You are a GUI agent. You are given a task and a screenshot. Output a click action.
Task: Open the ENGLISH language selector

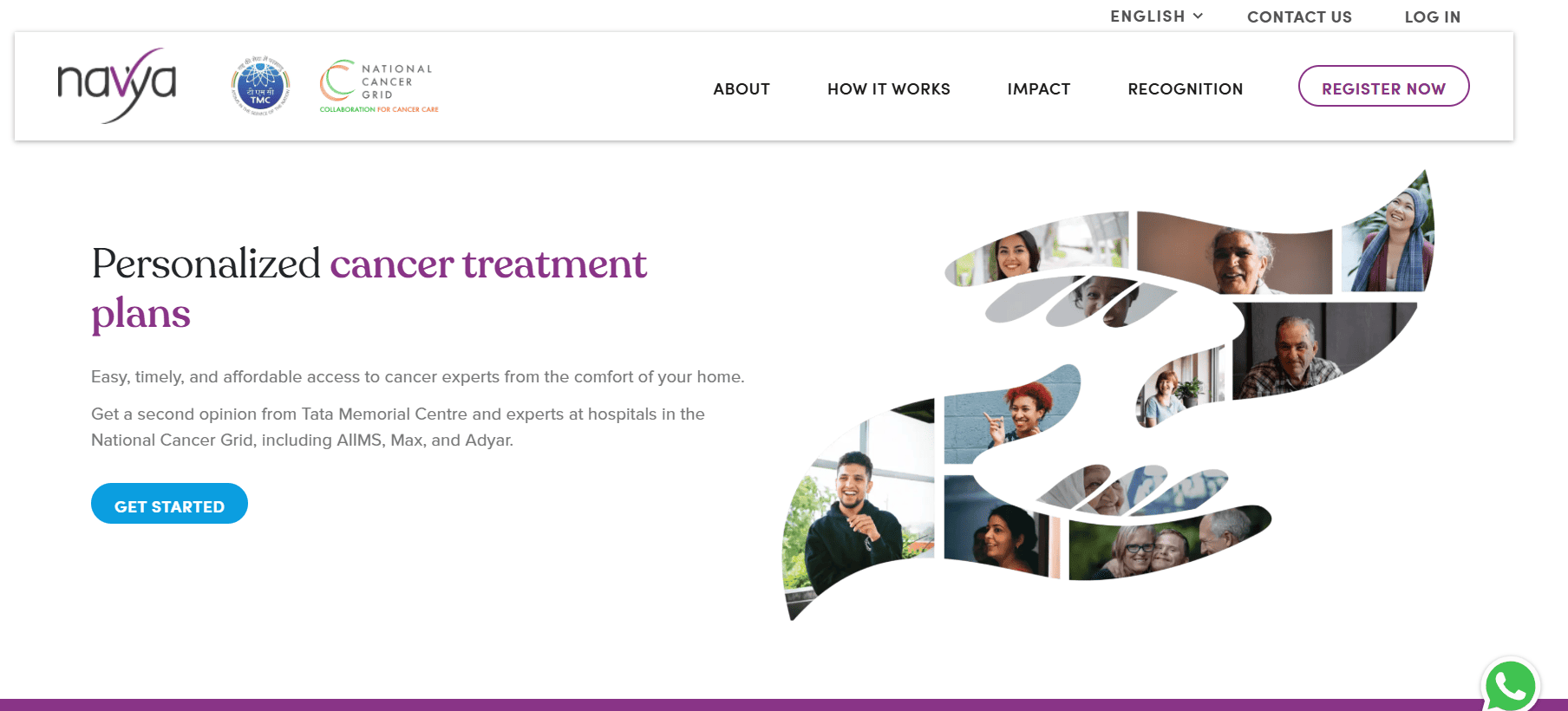1156,16
